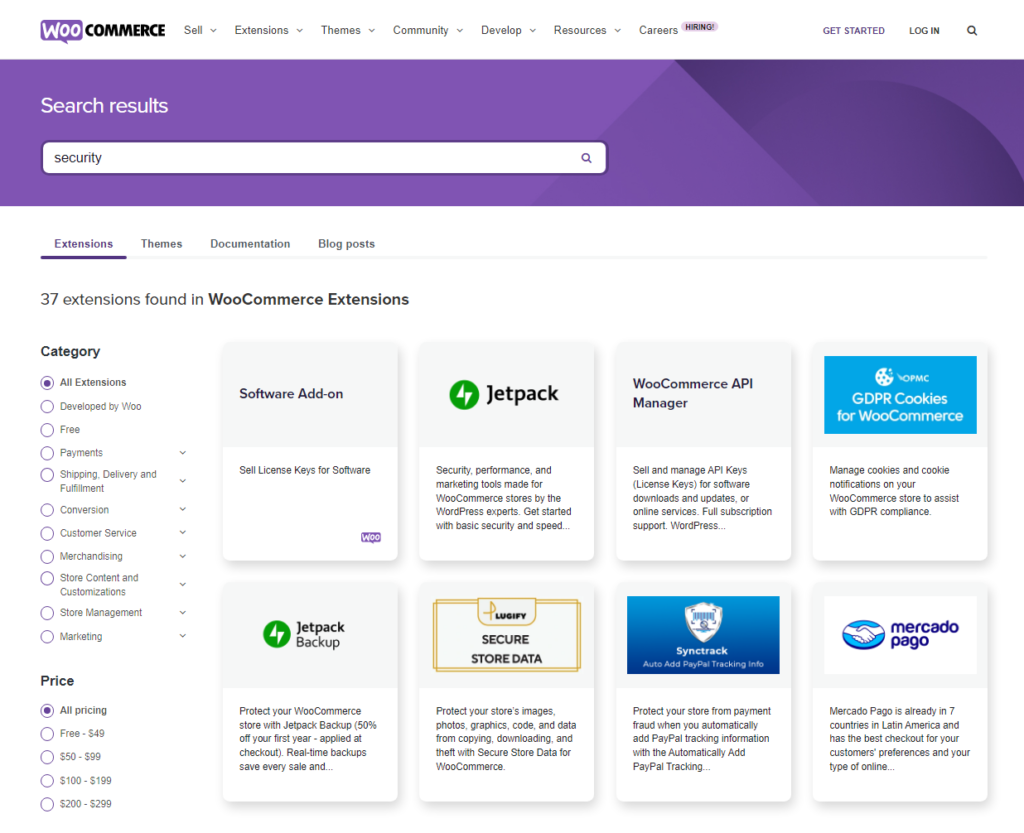
Task: Filter price by Free - $49
Action: [x=47, y=734]
